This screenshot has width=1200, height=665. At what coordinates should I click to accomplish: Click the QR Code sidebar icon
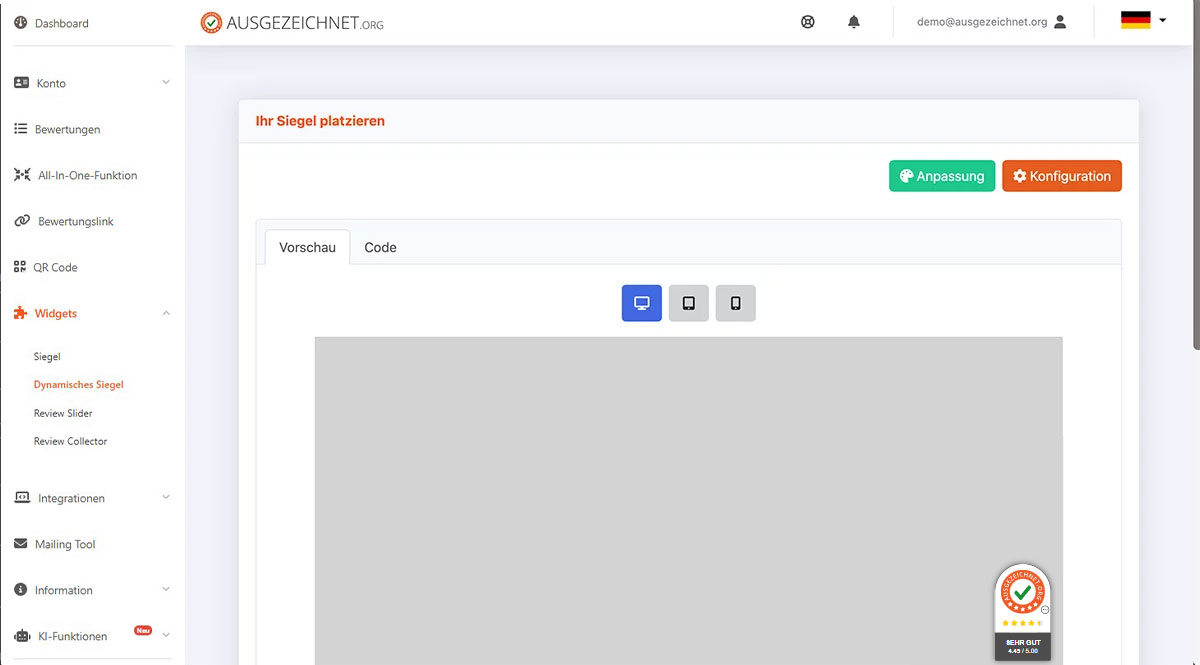click(x=21, y=267)
